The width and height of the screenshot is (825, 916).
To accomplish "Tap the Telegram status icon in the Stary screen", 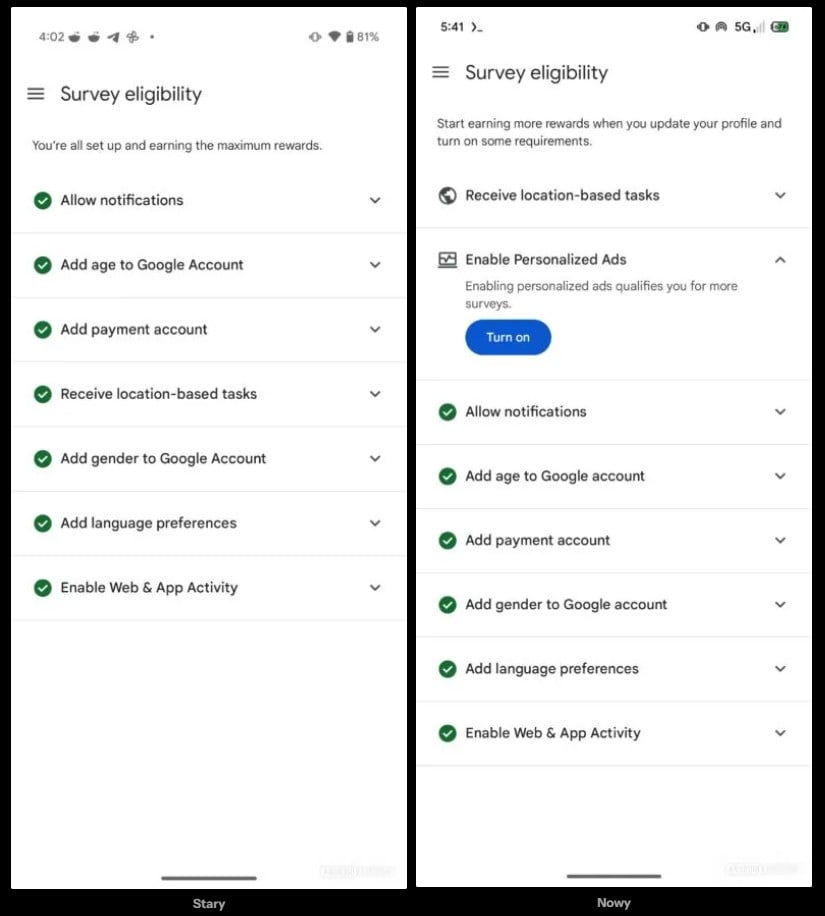I will click(113, 37).
